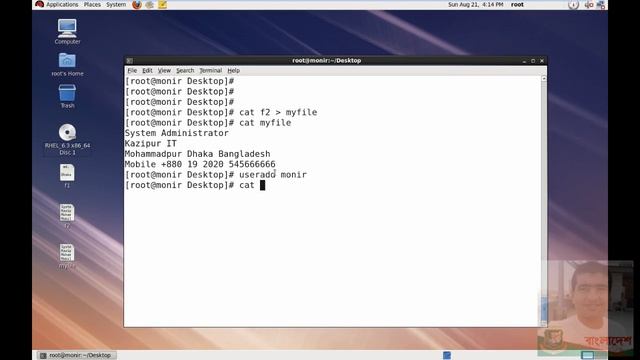Image resolution: width=640 pixels, height=360 pixels.
Task: Minimize the terminal window
Action: 524,61
